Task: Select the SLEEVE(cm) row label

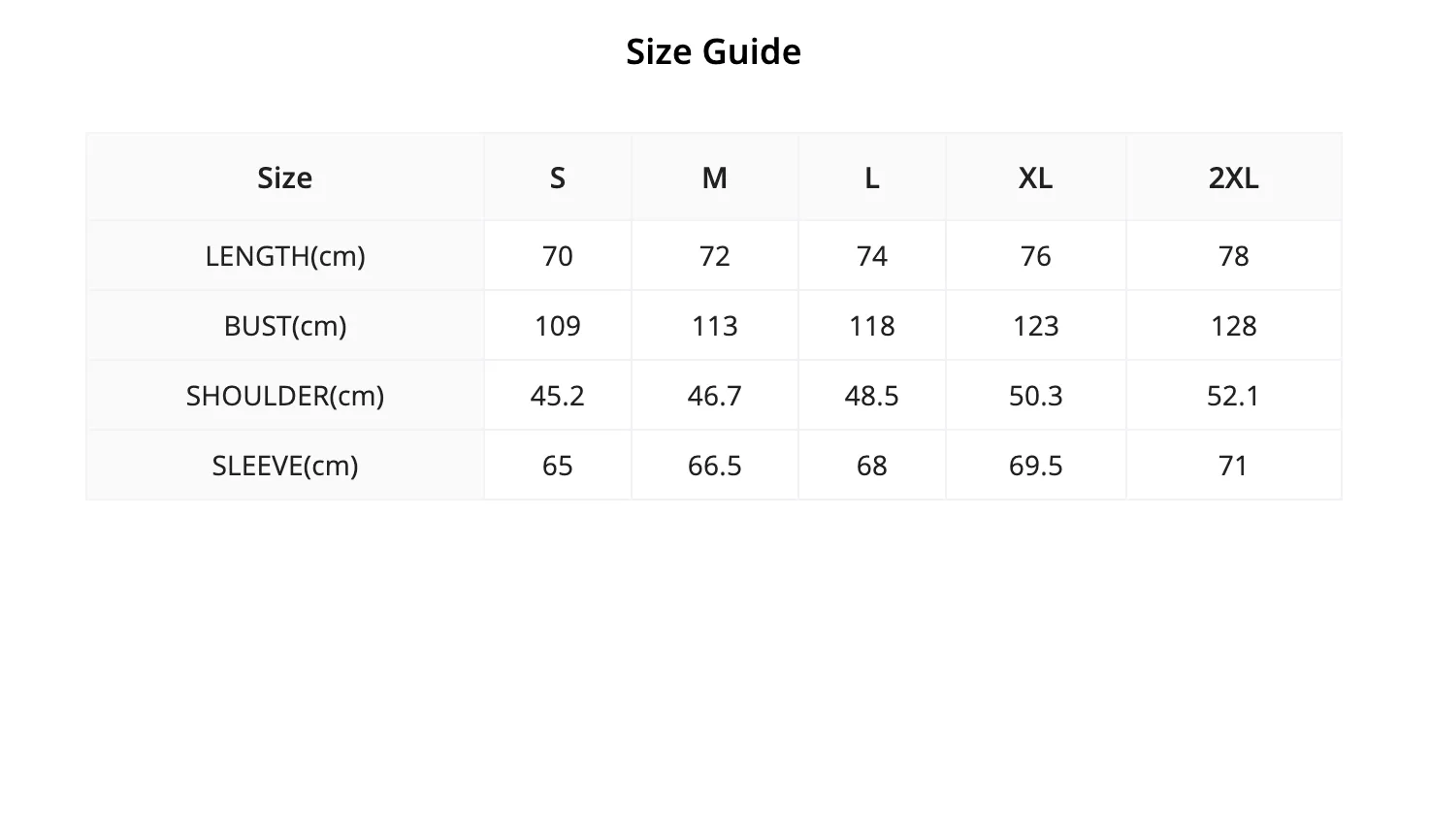Action: click(285, 466)
